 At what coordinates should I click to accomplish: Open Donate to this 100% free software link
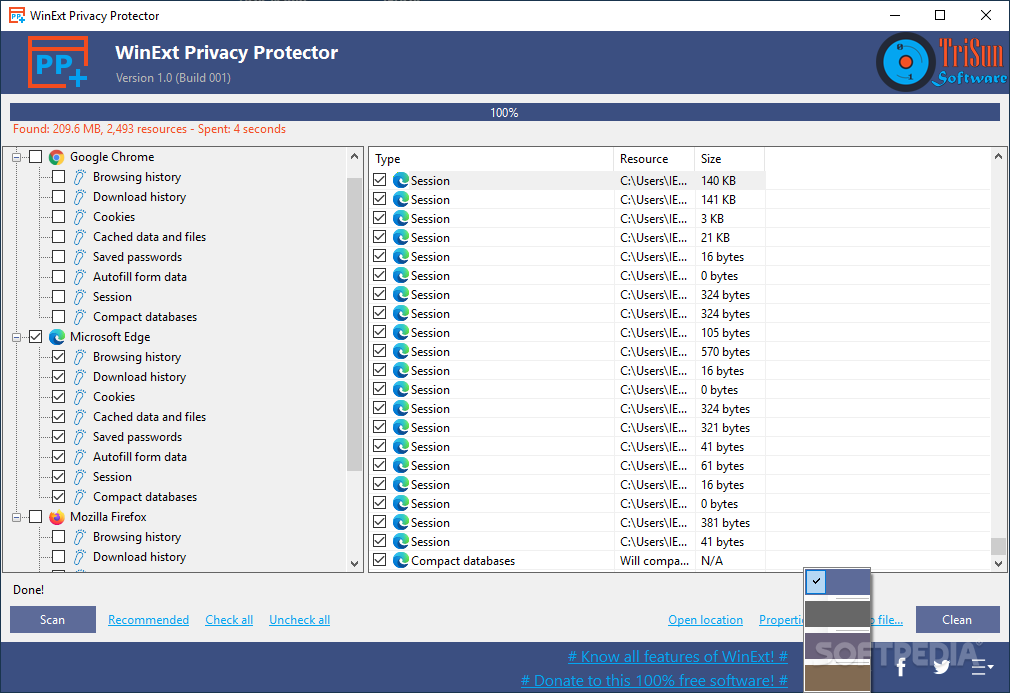pos(654,681)
